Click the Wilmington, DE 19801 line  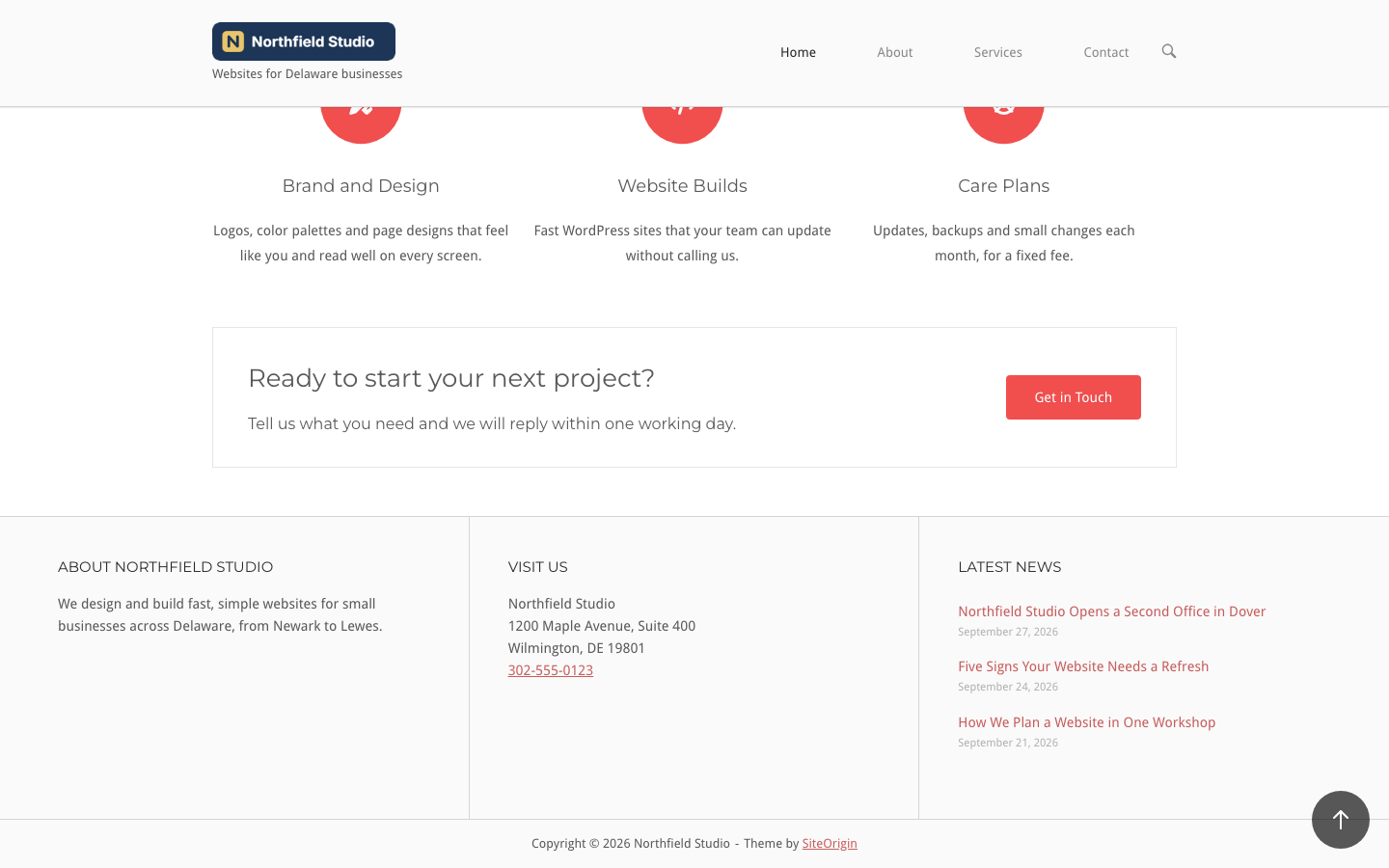click(x=577, y=648)
